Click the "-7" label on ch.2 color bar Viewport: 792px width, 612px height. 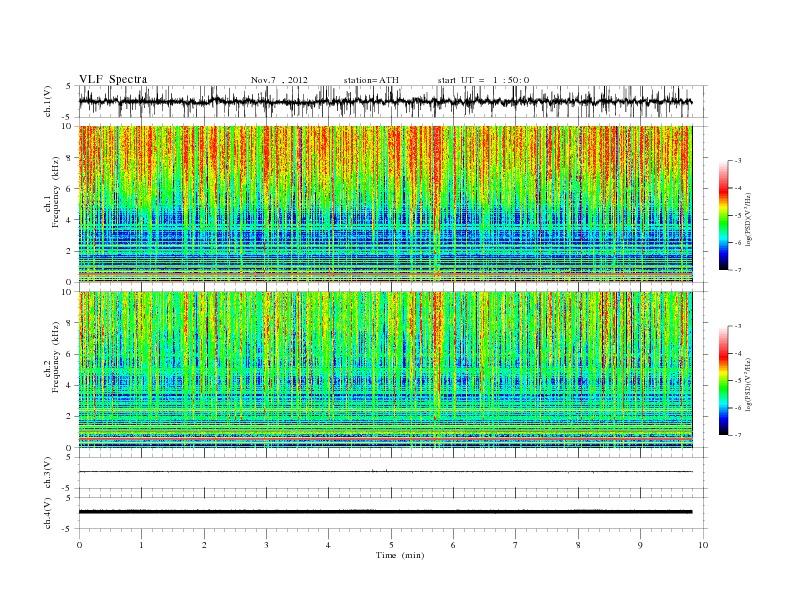[x=738, y=435]
